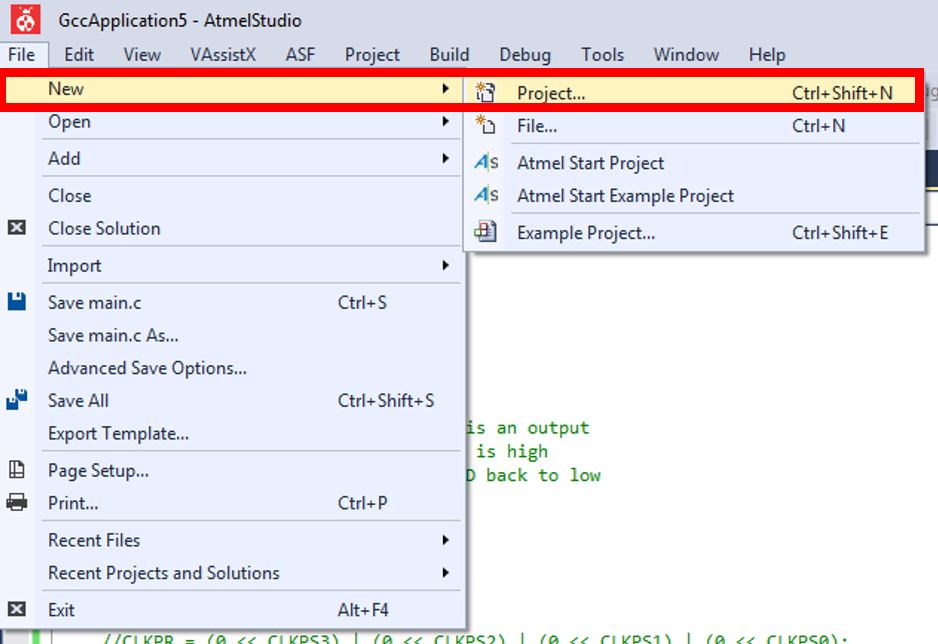938x644 pixels.
Task: Click the 'back to low' code comment
Action: [x=543, y=475]
